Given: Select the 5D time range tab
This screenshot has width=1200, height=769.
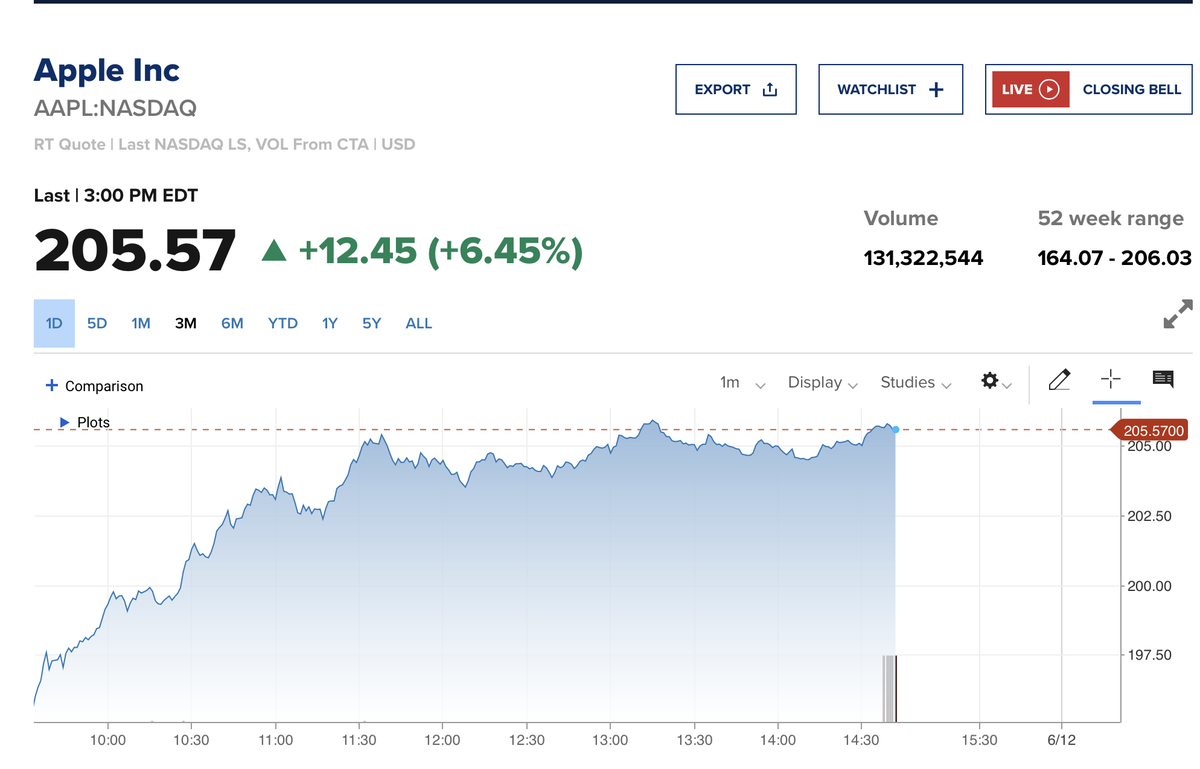Looking at the screenshot, I should point(97,323).
